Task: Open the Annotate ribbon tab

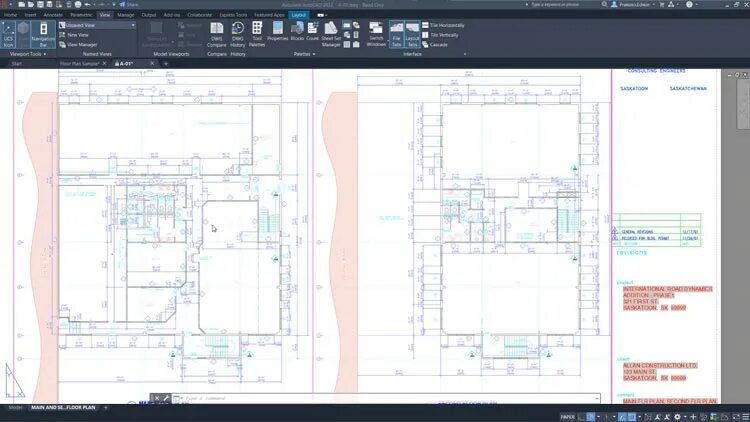Action: [x=53, y=15]
